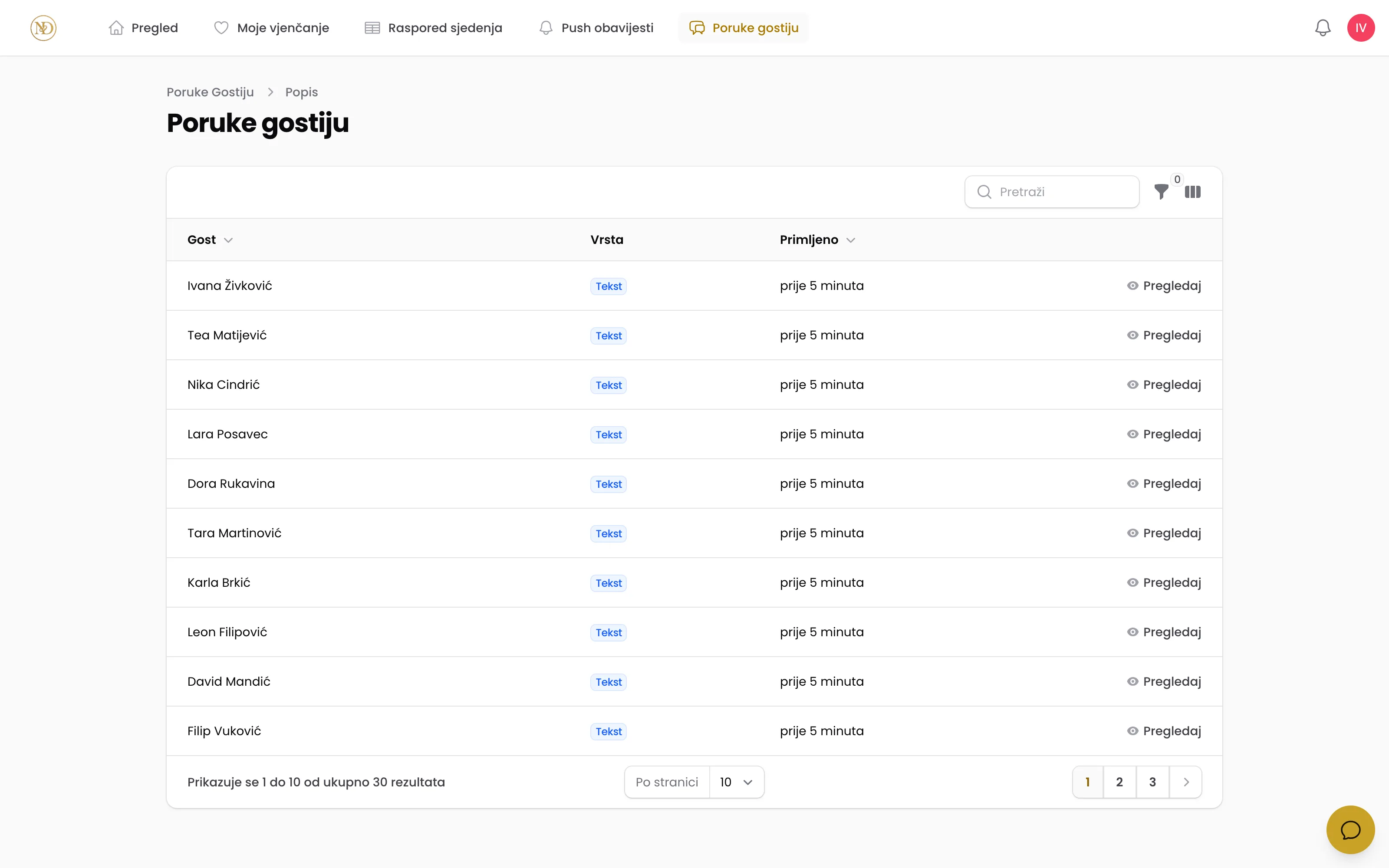Click Pregledaj for Leon Filipović
The height and width of the screenshot is (868, 1389).
(x=1163, y=631)
